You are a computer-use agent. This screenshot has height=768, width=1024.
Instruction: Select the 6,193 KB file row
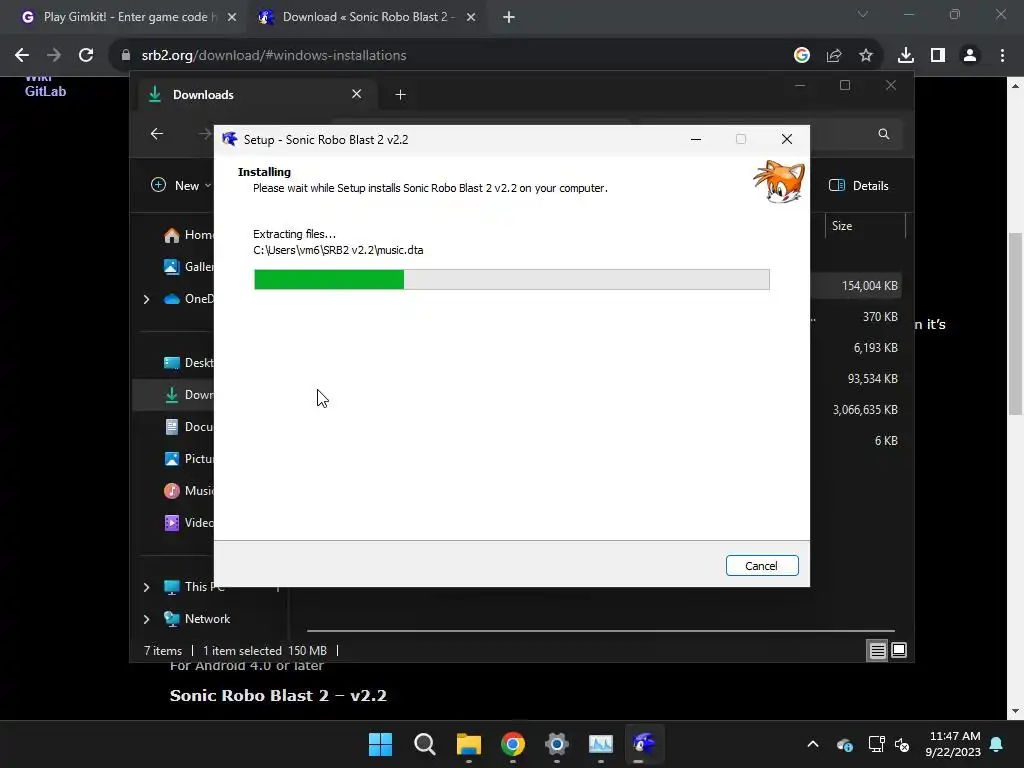[x=856, y=347]
